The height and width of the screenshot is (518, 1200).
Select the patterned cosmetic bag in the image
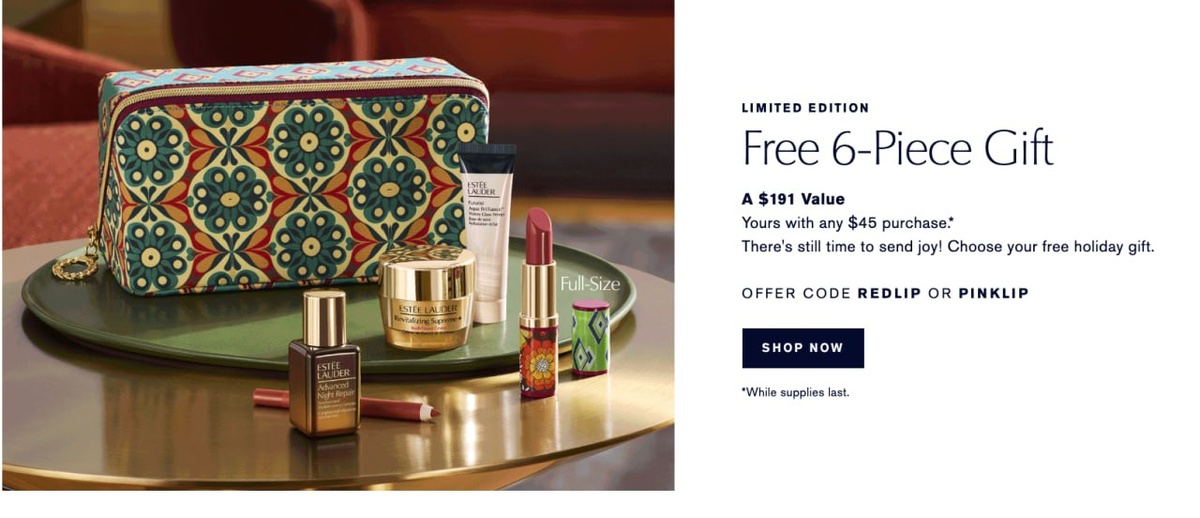click(290, 173)
